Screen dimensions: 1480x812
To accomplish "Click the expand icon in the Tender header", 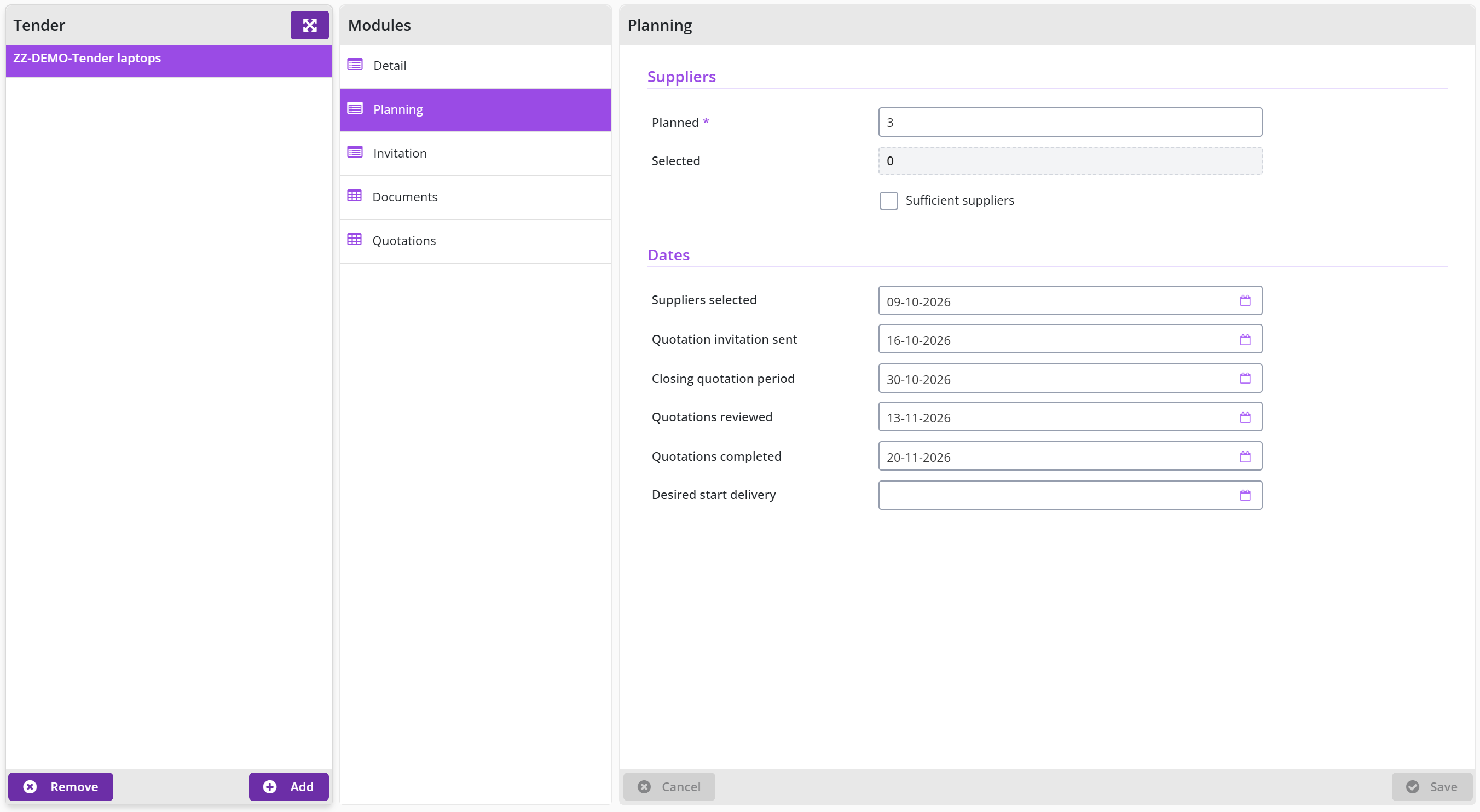I will pos(309,25).
